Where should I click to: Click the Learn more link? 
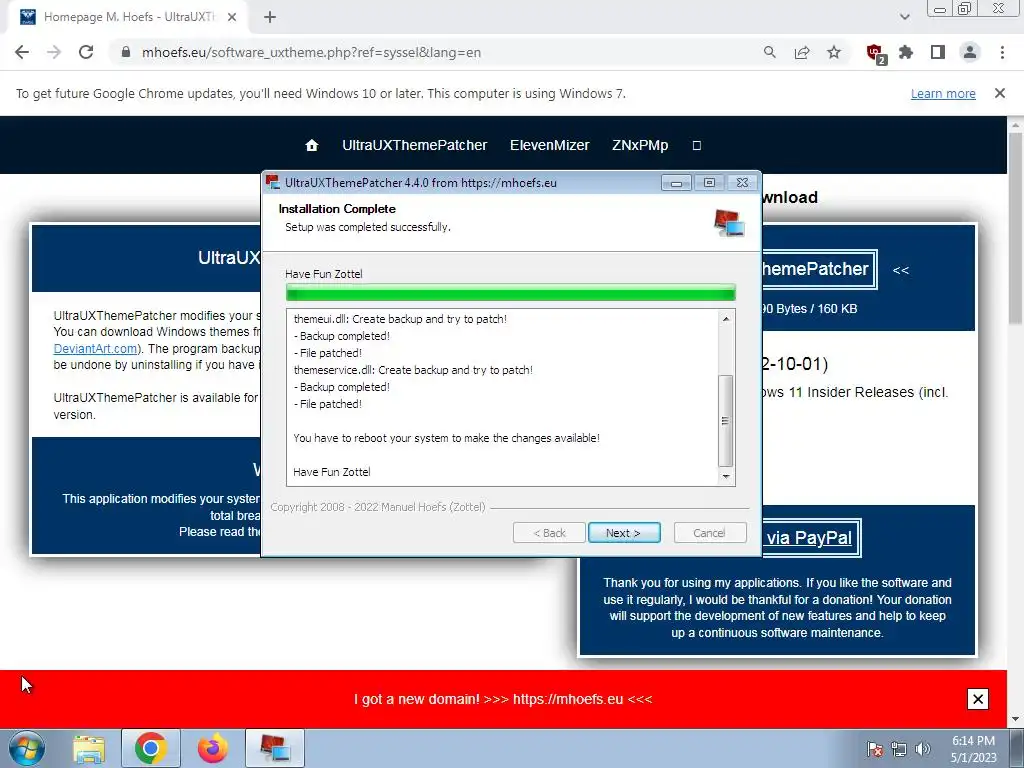point(943,93)
